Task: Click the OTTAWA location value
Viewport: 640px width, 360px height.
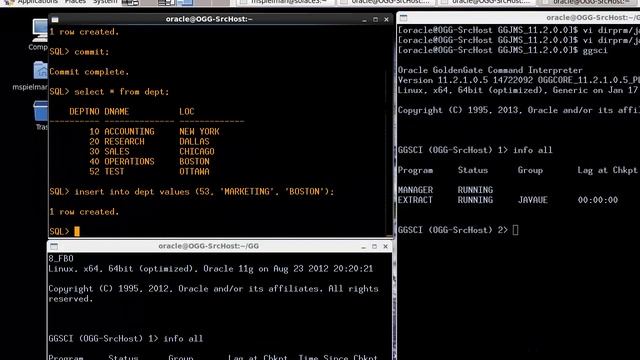Action: coord(194,171)
